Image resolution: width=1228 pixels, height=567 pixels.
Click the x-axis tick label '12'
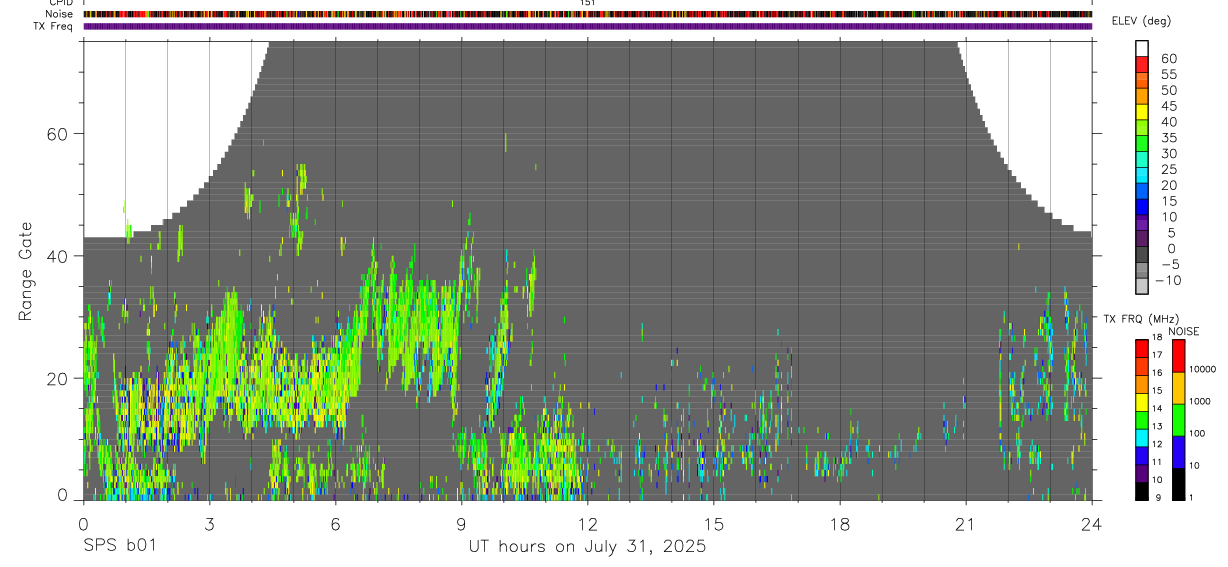pos(587,524)
